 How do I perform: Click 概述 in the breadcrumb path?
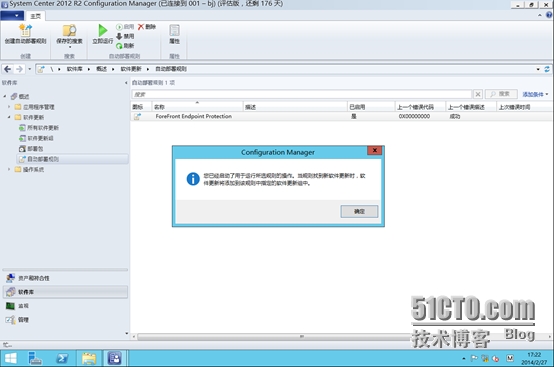(x=101, y=69)
